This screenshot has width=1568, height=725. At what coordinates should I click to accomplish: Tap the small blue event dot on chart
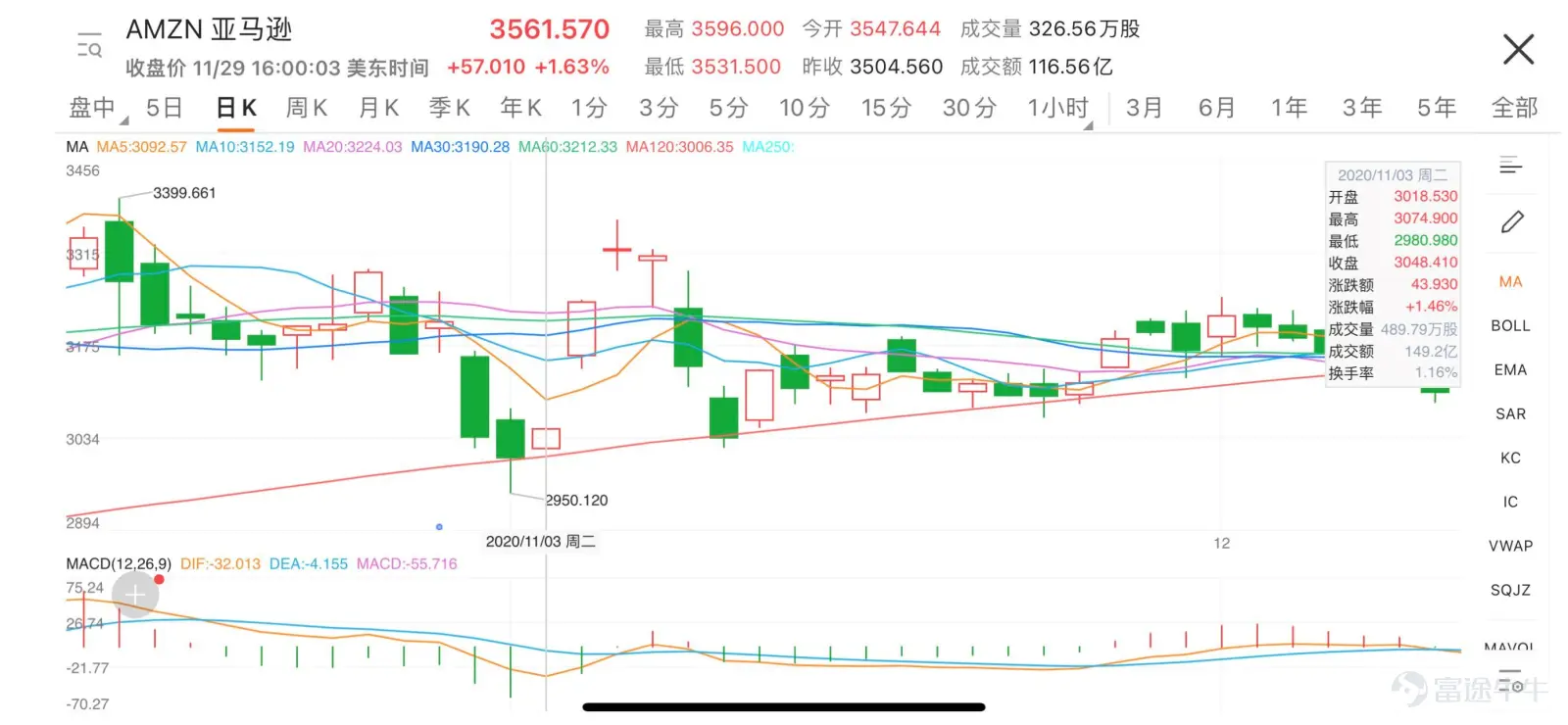(439, 527)
